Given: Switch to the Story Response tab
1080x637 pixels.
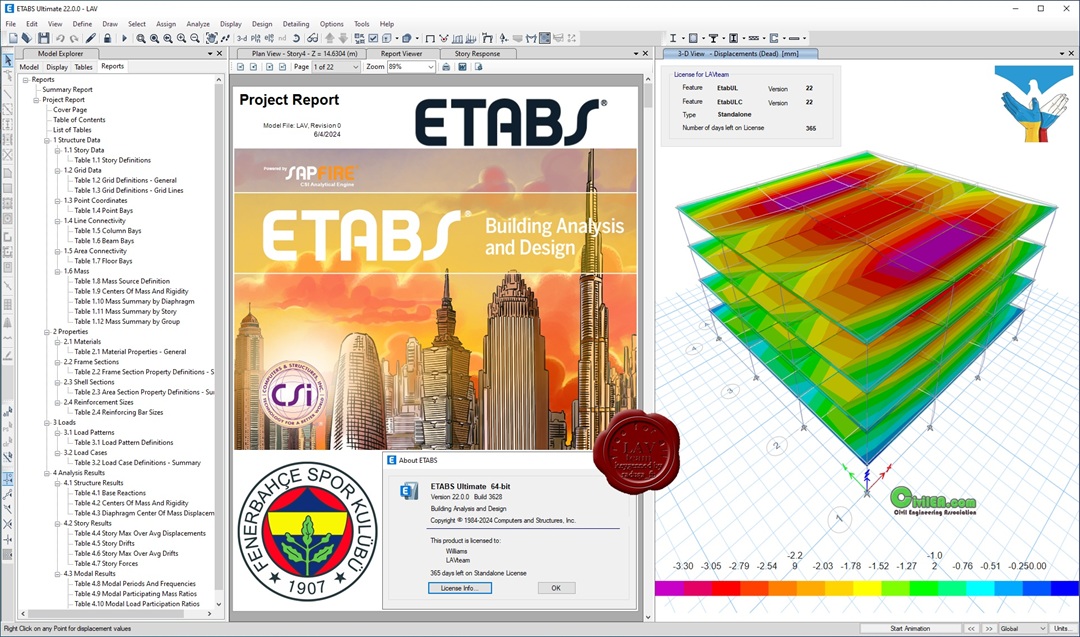Looking at the screenshot, I should [477, 53].
